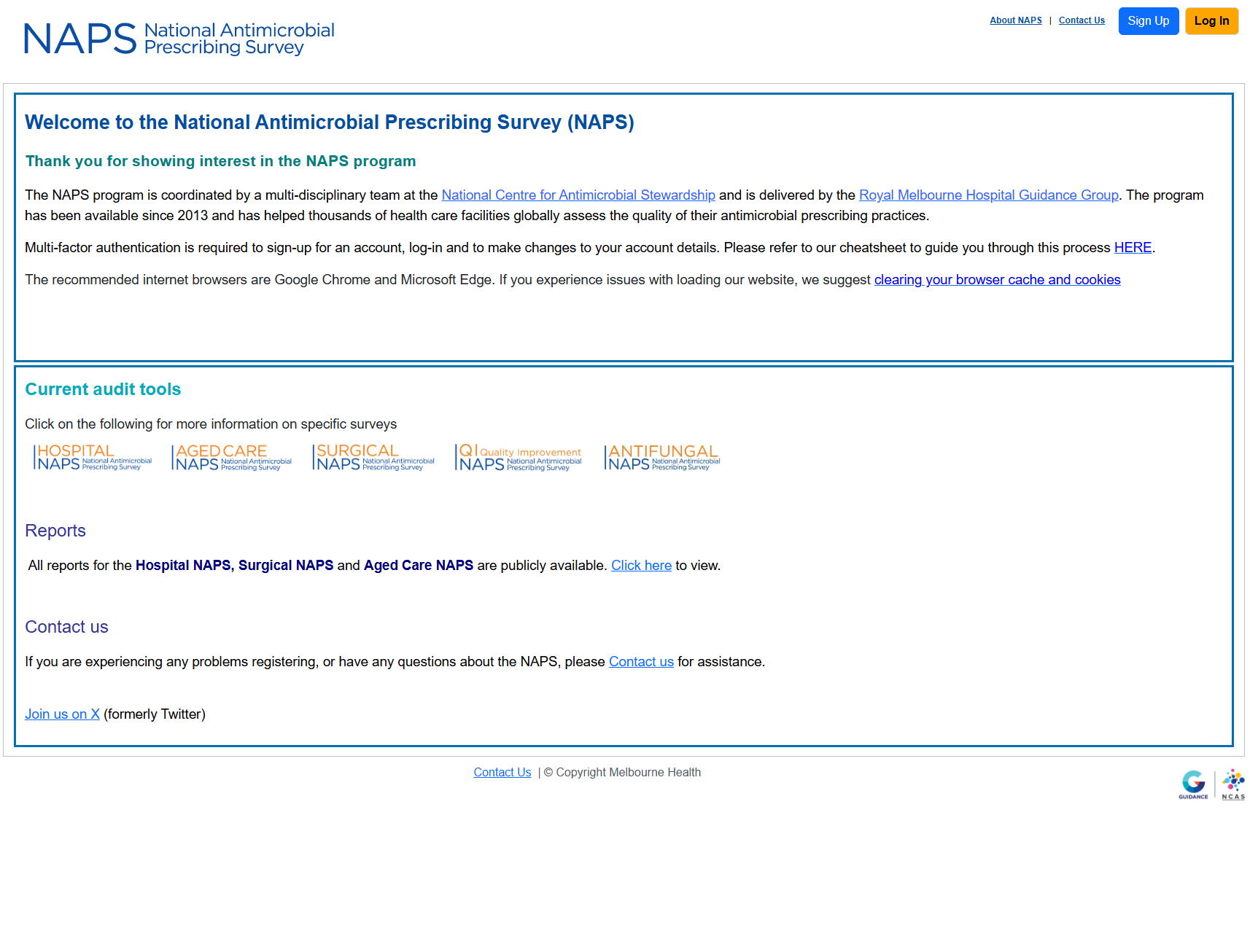Open Contact Us from the top navigation
The image size is (1250, 952).
(1082, 20)
